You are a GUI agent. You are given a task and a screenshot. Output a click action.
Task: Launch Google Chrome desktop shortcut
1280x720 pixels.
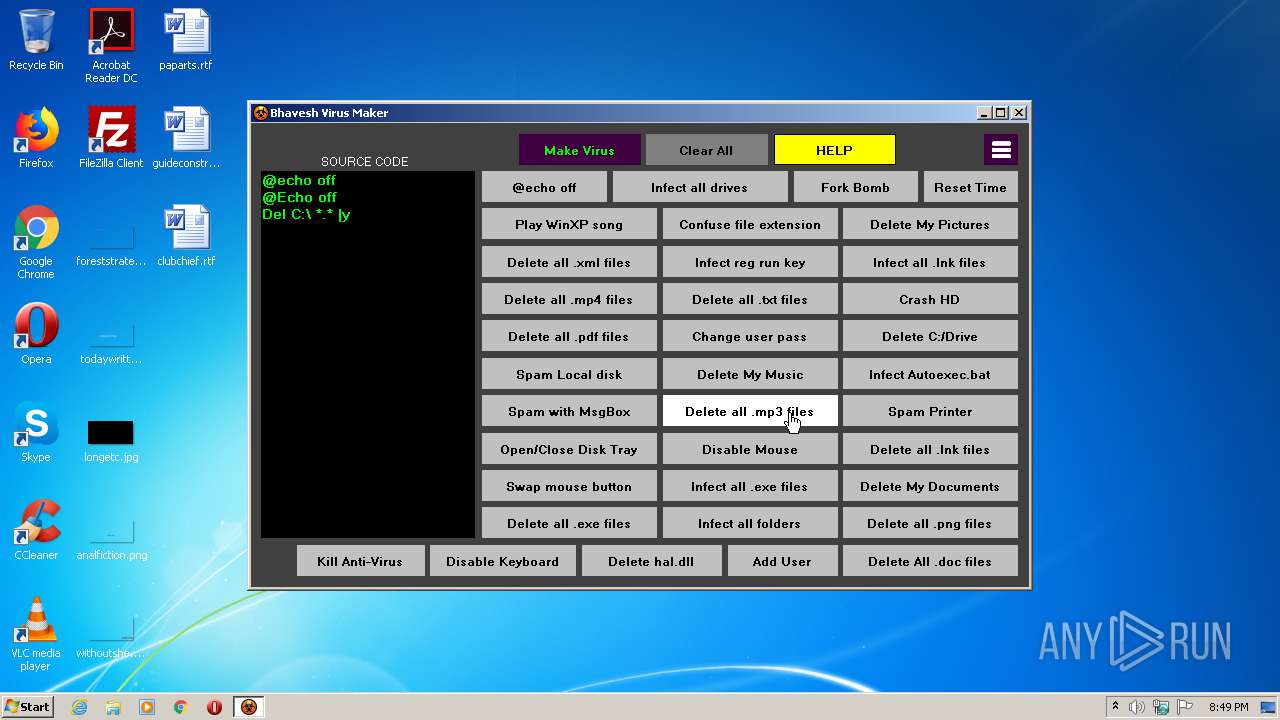pyautogui.click(x=36, y=242)
